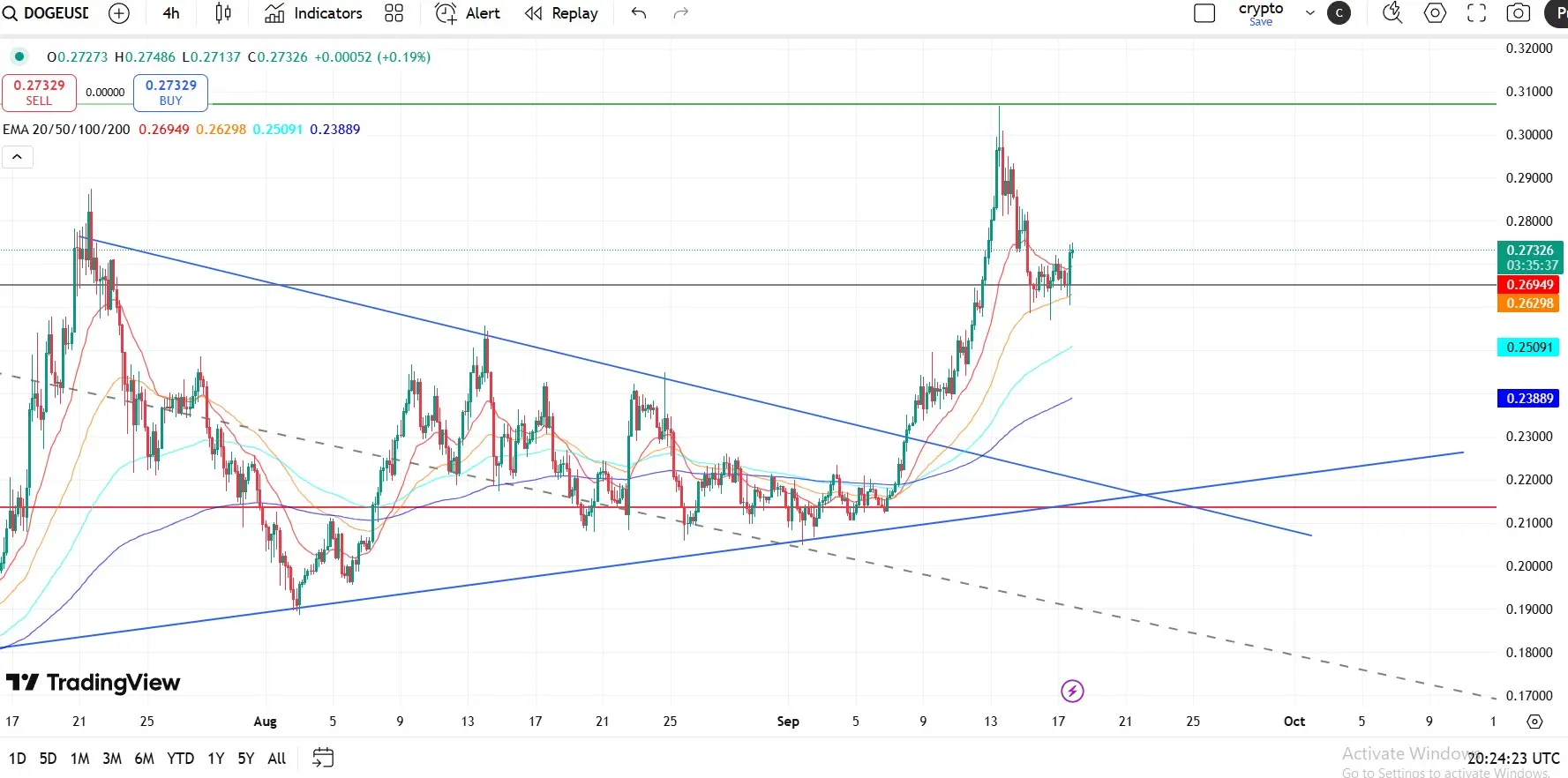Click the 0.00000 spread value
Viewport: 1568px width, 778px height.
tap(105, 93)
